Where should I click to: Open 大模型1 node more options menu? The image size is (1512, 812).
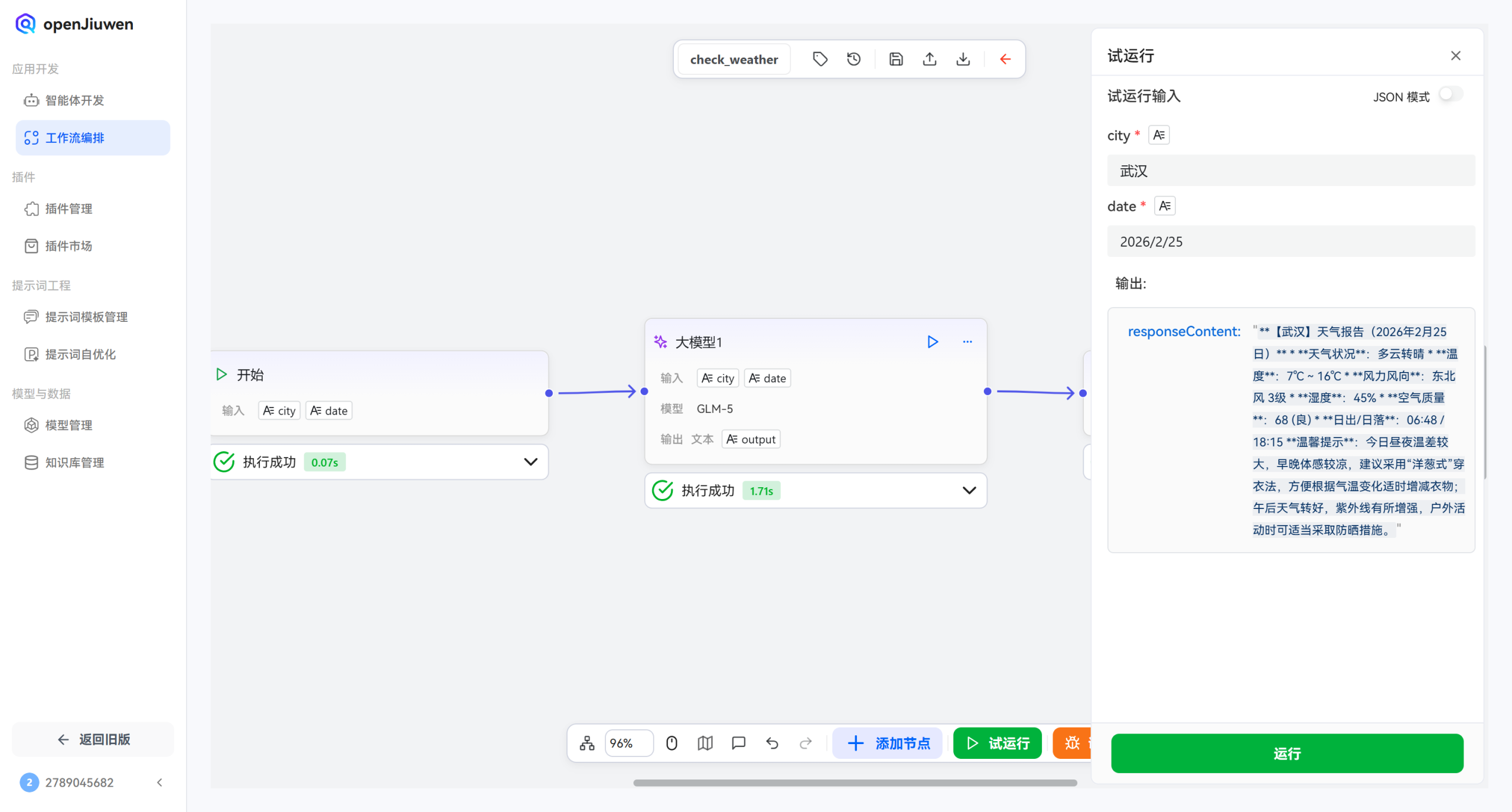[x=967, y=342]
